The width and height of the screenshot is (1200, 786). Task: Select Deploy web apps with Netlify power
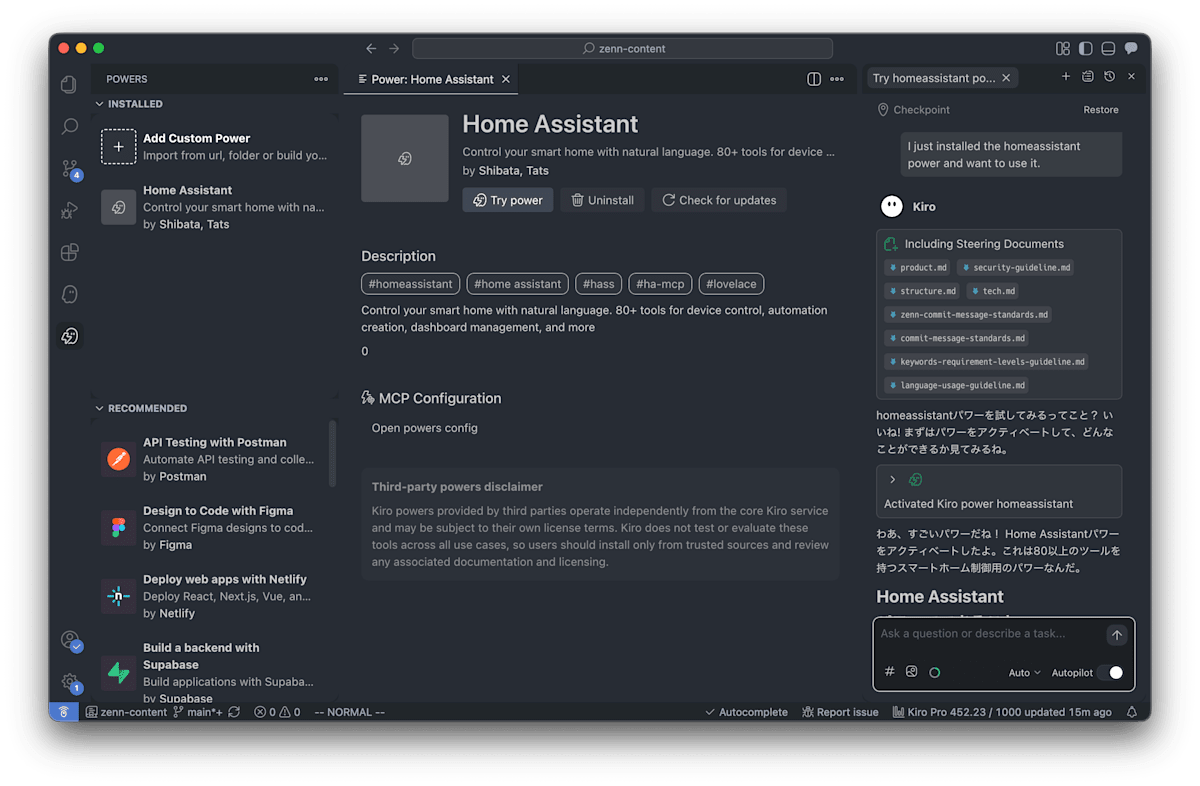point(215,596)
